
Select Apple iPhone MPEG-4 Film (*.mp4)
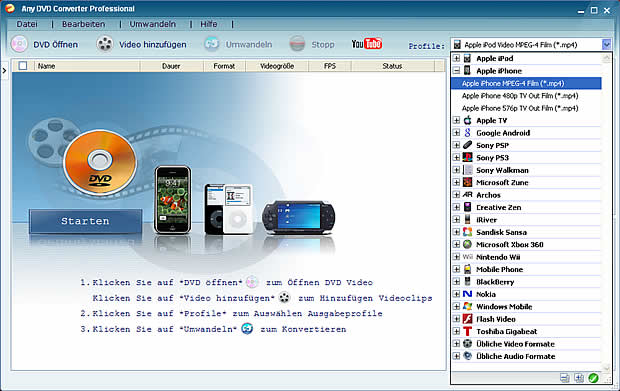tap(526, 83)
